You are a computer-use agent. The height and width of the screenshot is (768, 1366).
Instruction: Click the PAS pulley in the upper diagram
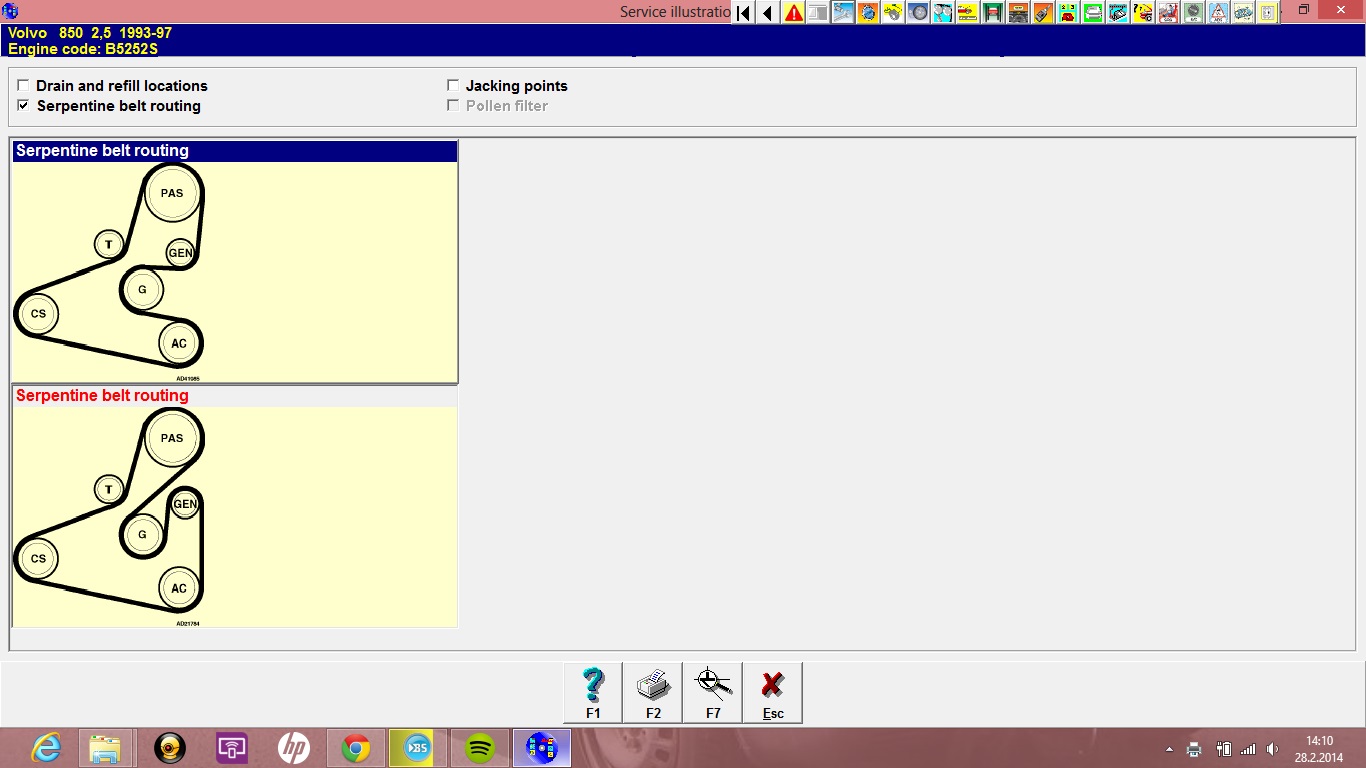172,193
